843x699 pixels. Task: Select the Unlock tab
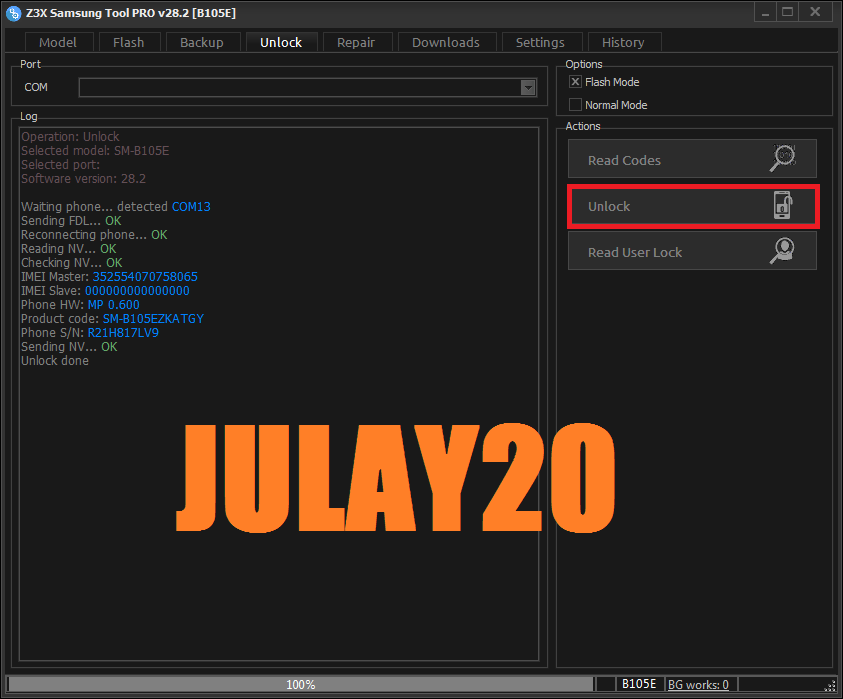coord(281,42)
